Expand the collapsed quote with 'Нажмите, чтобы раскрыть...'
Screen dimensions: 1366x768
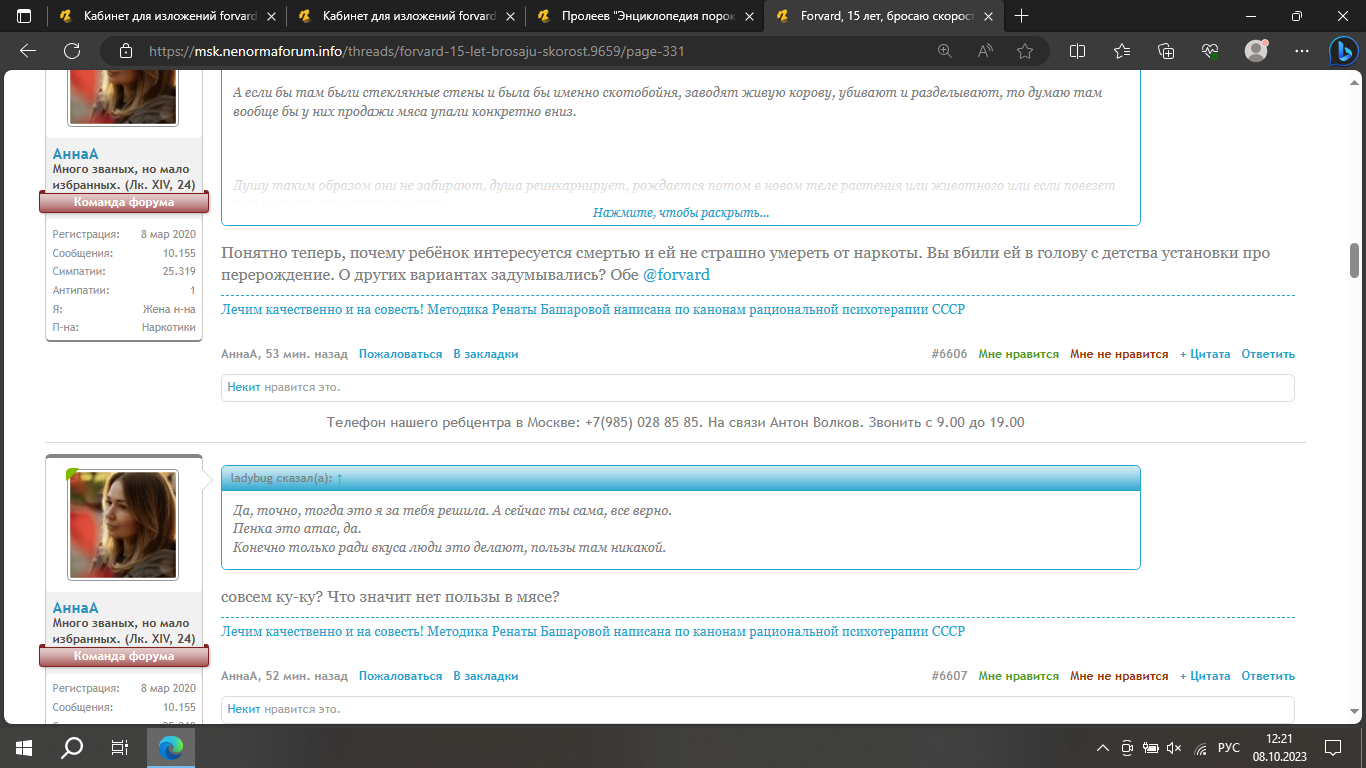[680, 213]
